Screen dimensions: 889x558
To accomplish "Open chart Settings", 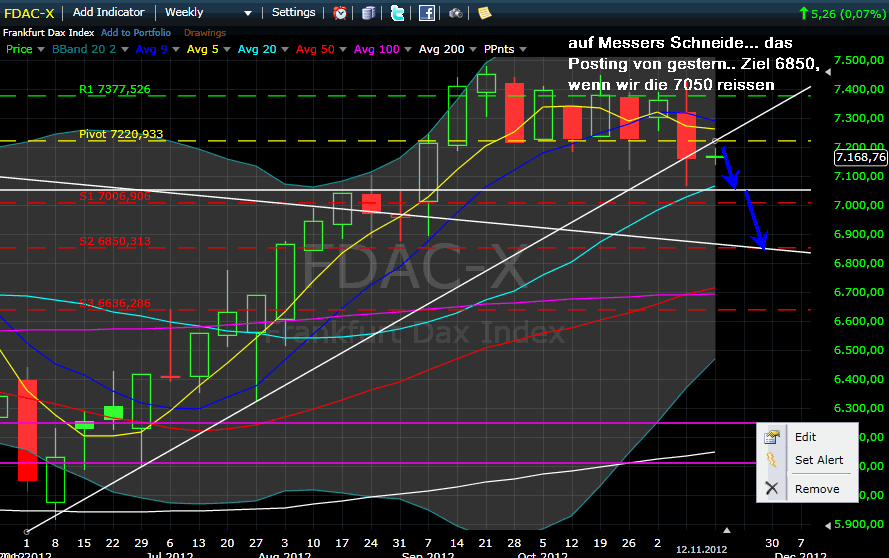I will coord(293,12).
